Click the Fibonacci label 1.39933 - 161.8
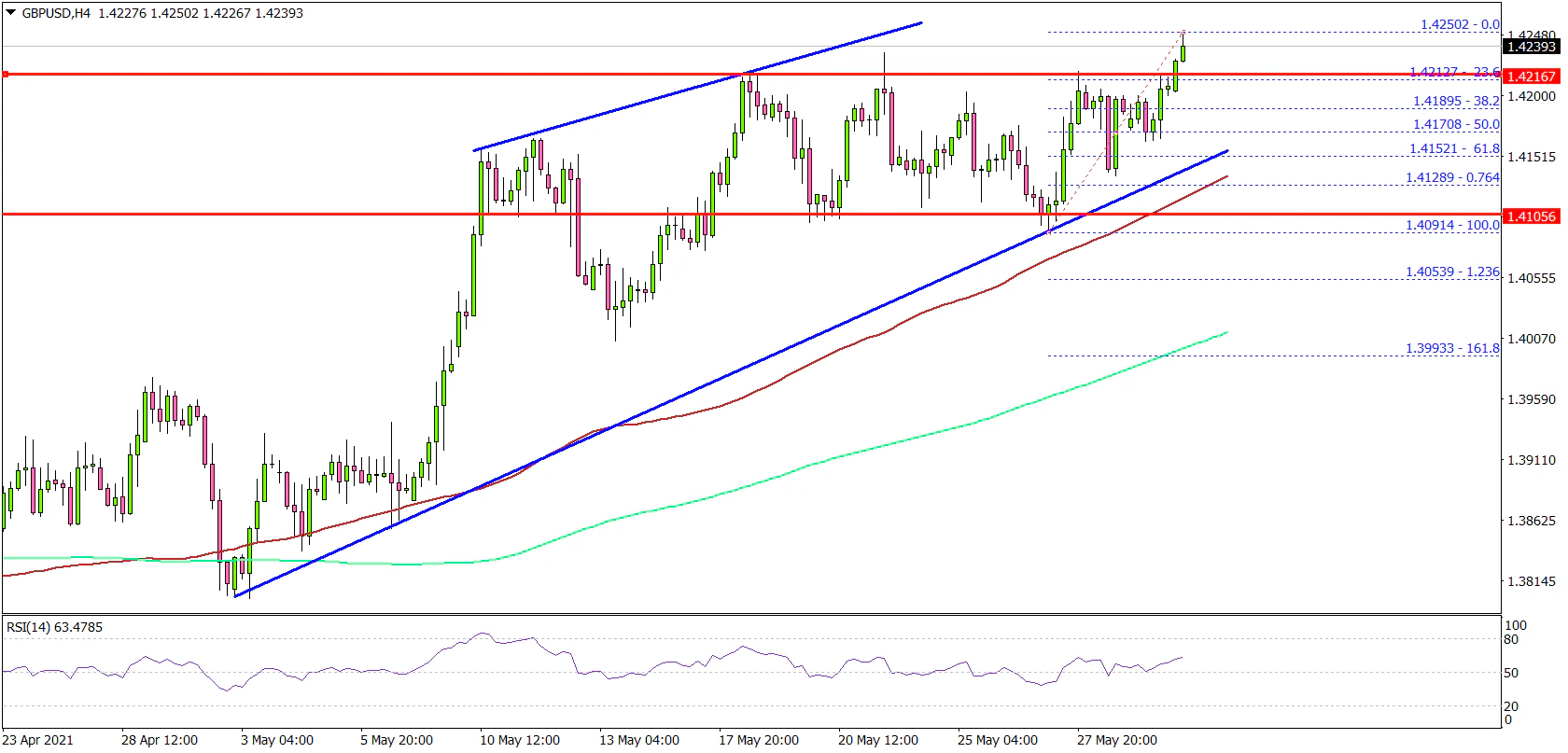Viewport: 1568px width, 753px height. pos(1452,348)
